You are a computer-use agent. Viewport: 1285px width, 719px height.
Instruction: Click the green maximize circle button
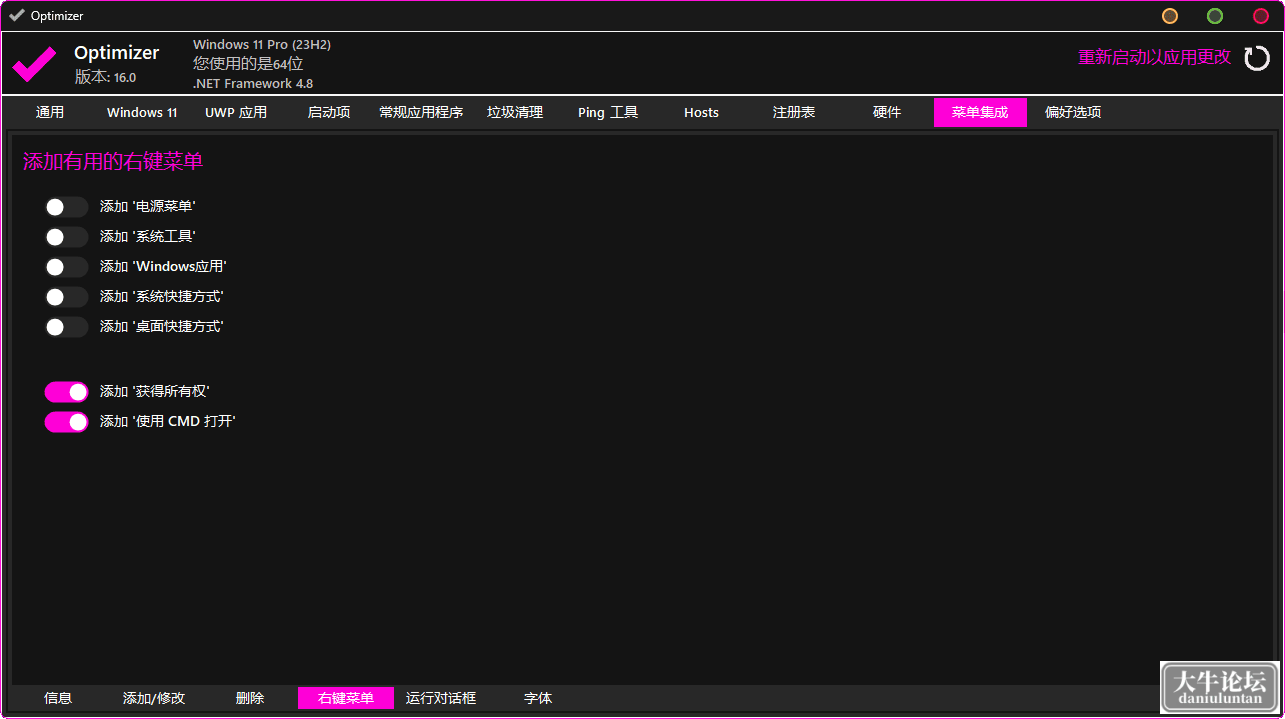point(1215,16)
